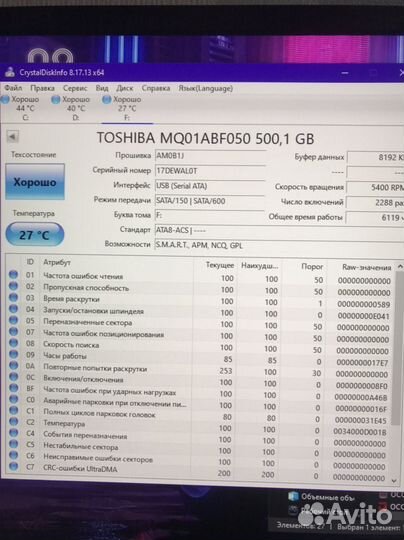Select the Время раскрутки row text

[71, 299]
